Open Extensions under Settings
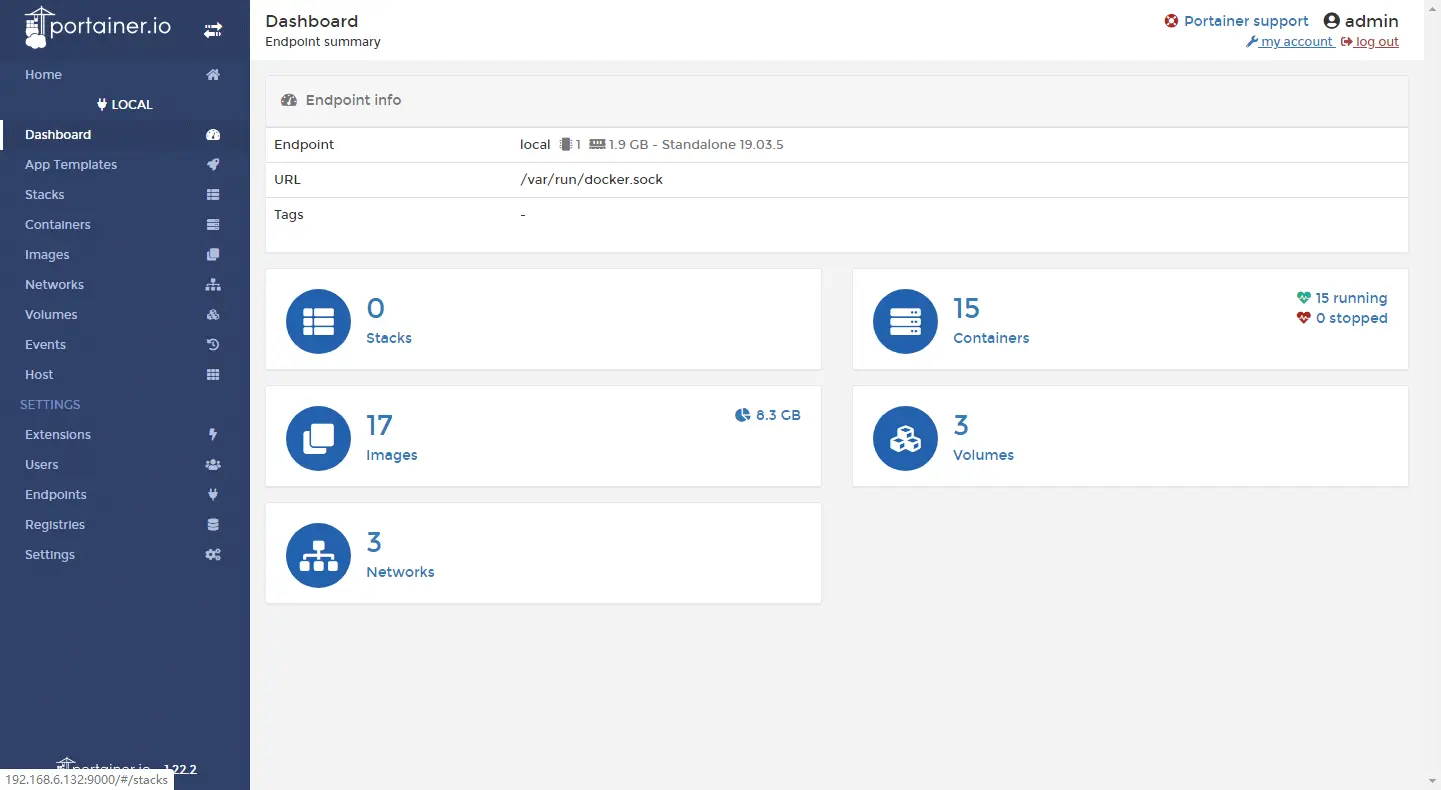Viewport: 1441px width, 790px height. pos(125,435)
